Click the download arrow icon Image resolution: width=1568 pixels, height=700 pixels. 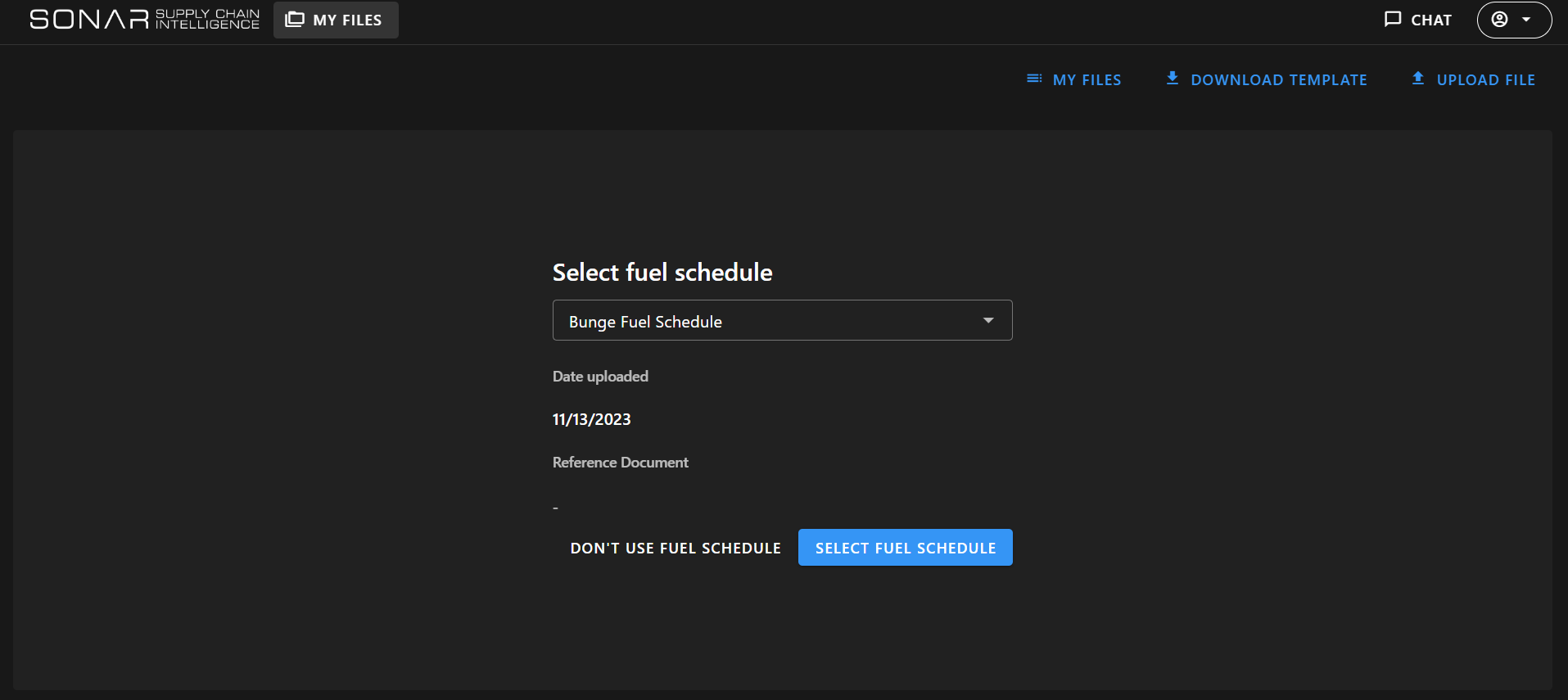[x=1173, y=79]
